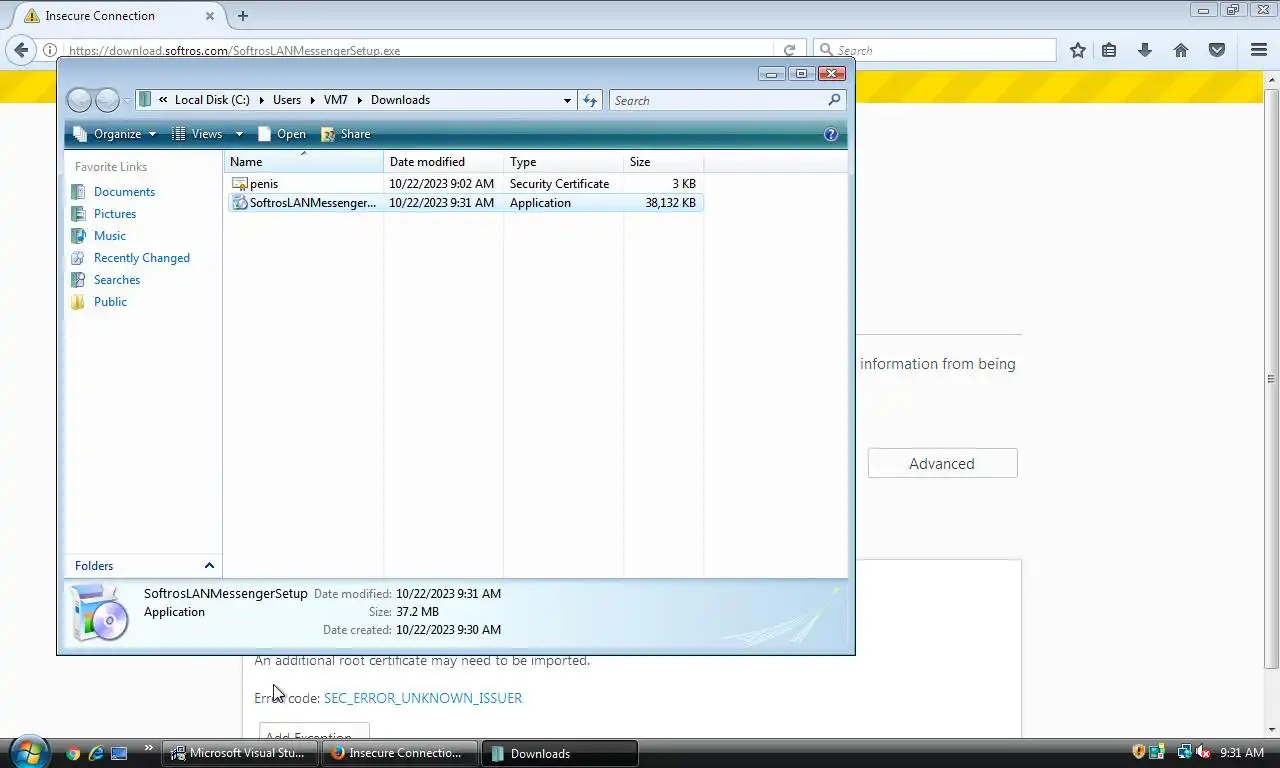Click the Explorer search input field

pos(718,100)
